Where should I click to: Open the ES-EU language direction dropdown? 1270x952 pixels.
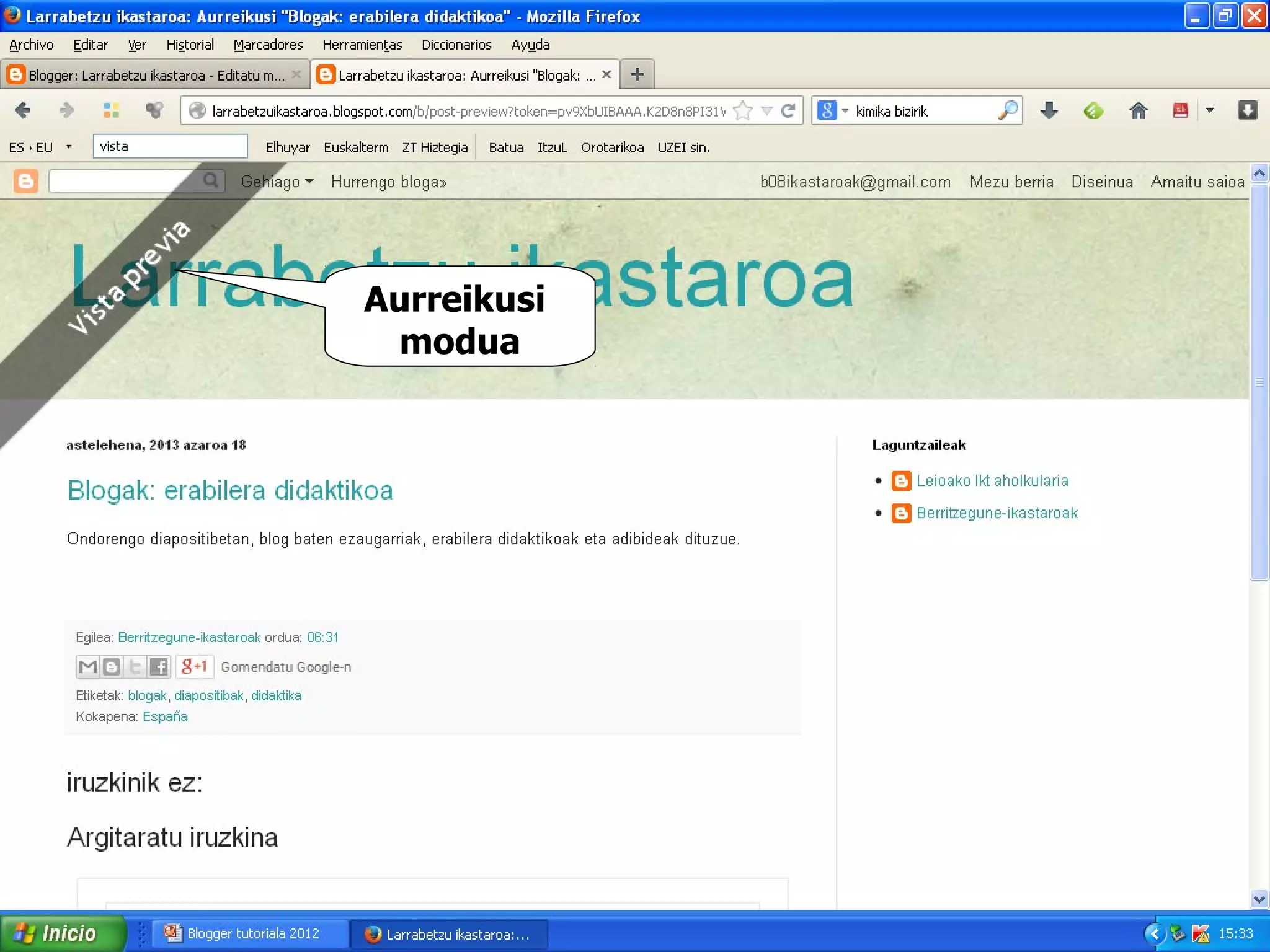[x=69, y=147]
